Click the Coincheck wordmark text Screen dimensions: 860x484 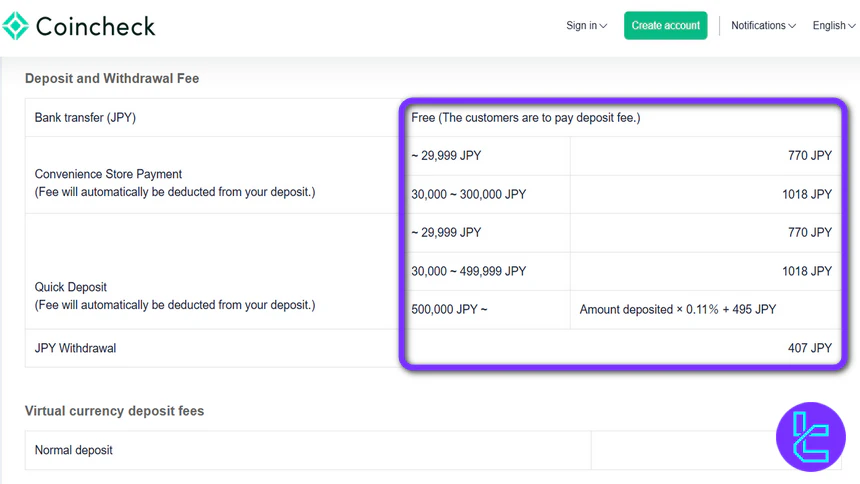[x=95, y=26]
